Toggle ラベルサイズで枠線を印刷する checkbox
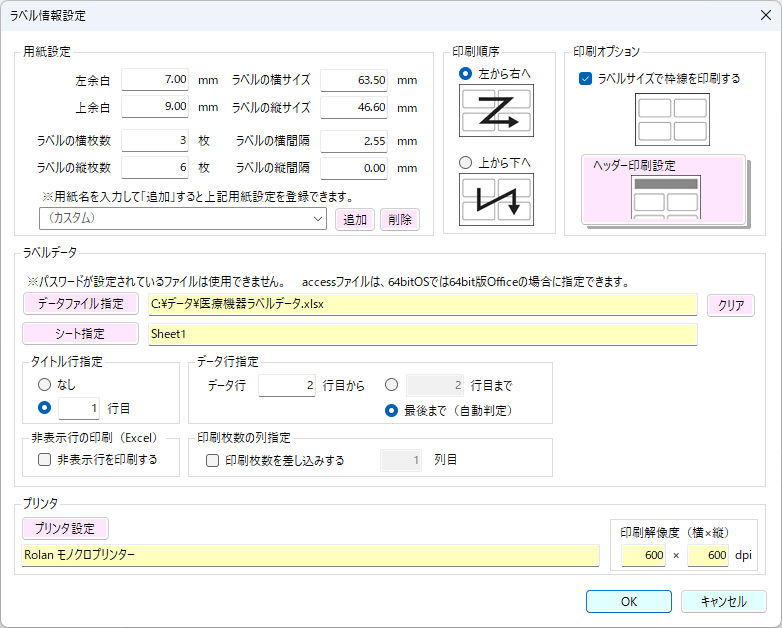 tap(586, 78)
